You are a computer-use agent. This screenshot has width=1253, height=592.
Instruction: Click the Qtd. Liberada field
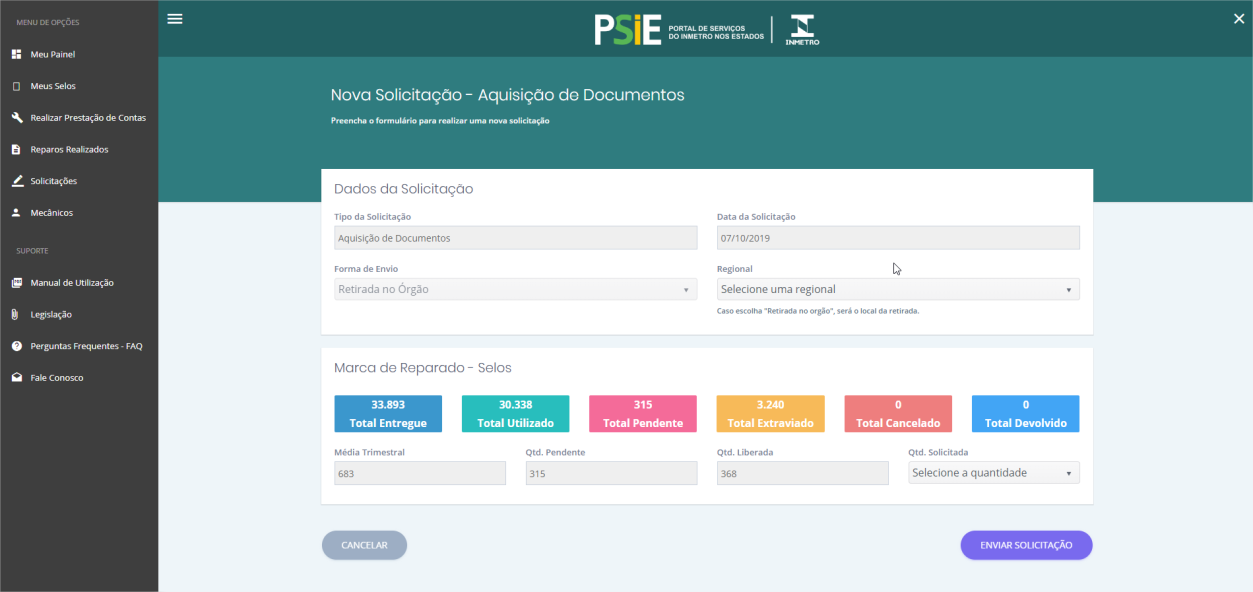tap(803, 473)
